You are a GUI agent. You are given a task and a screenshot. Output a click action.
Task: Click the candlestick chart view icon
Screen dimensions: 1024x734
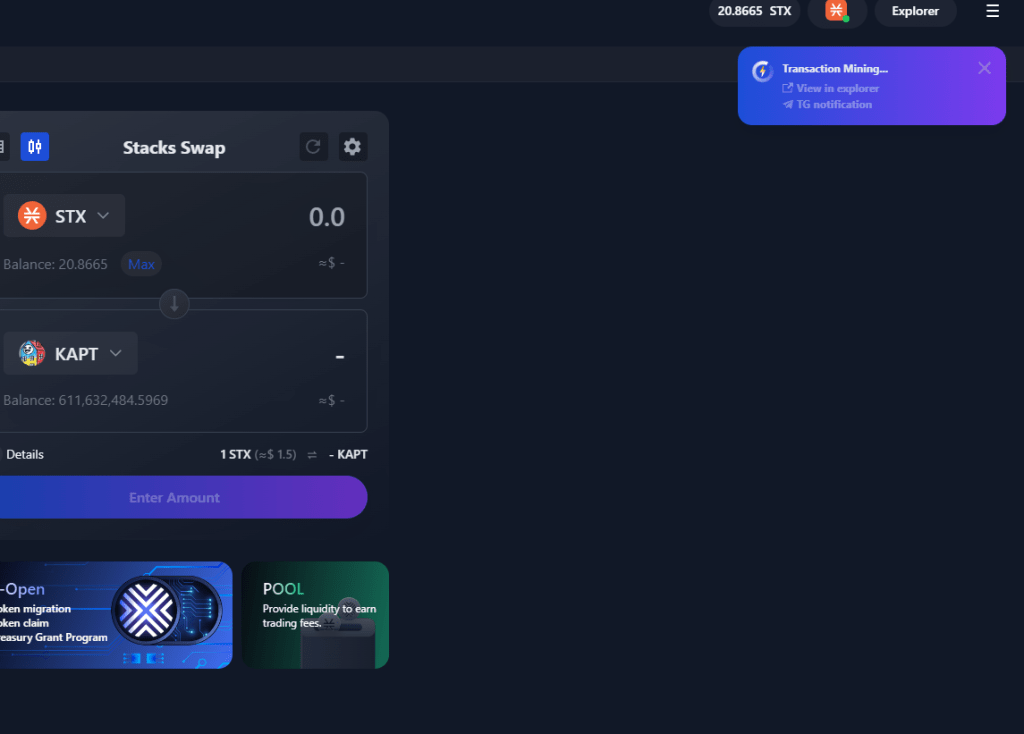35,147
